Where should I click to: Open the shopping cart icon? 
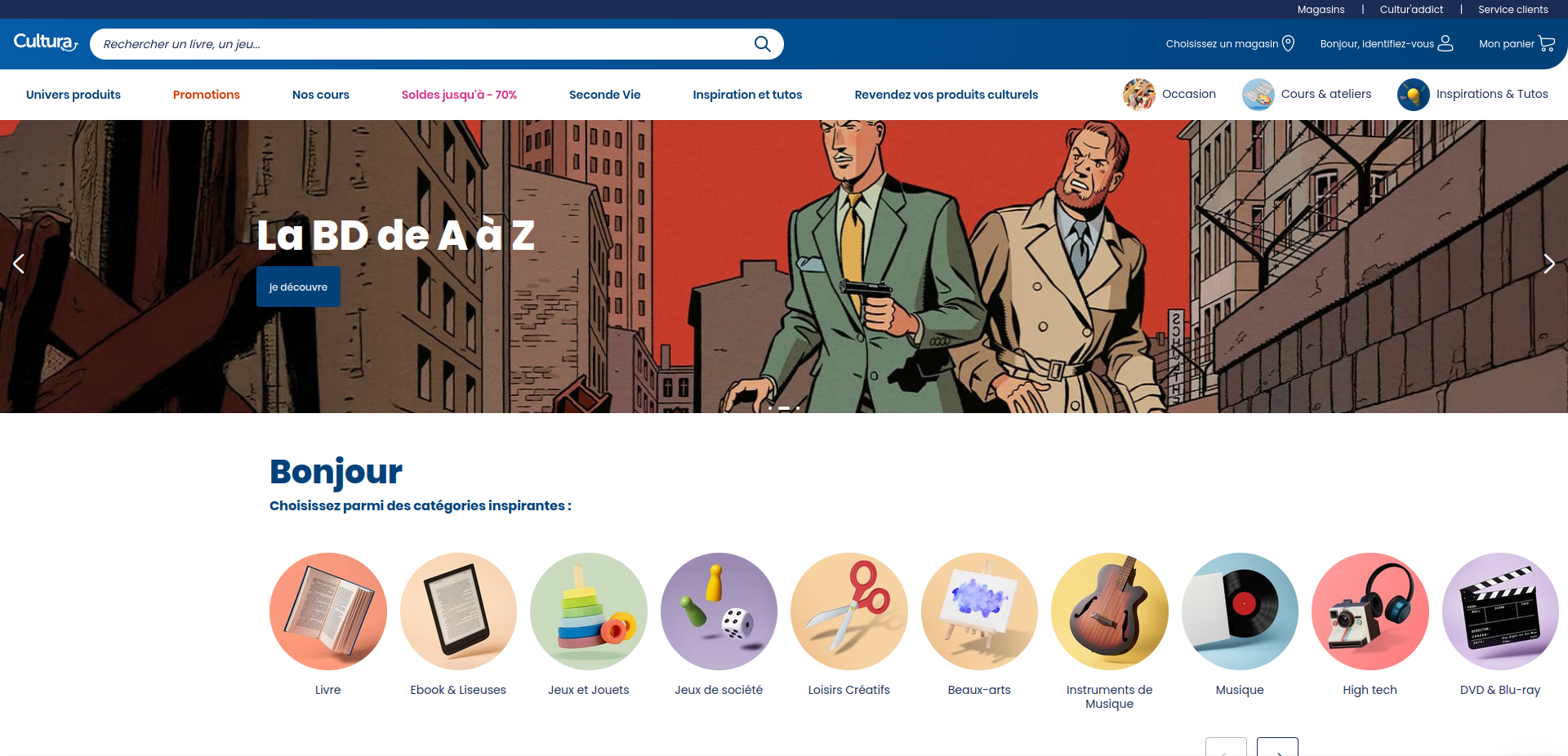(x=1547, y=43)
